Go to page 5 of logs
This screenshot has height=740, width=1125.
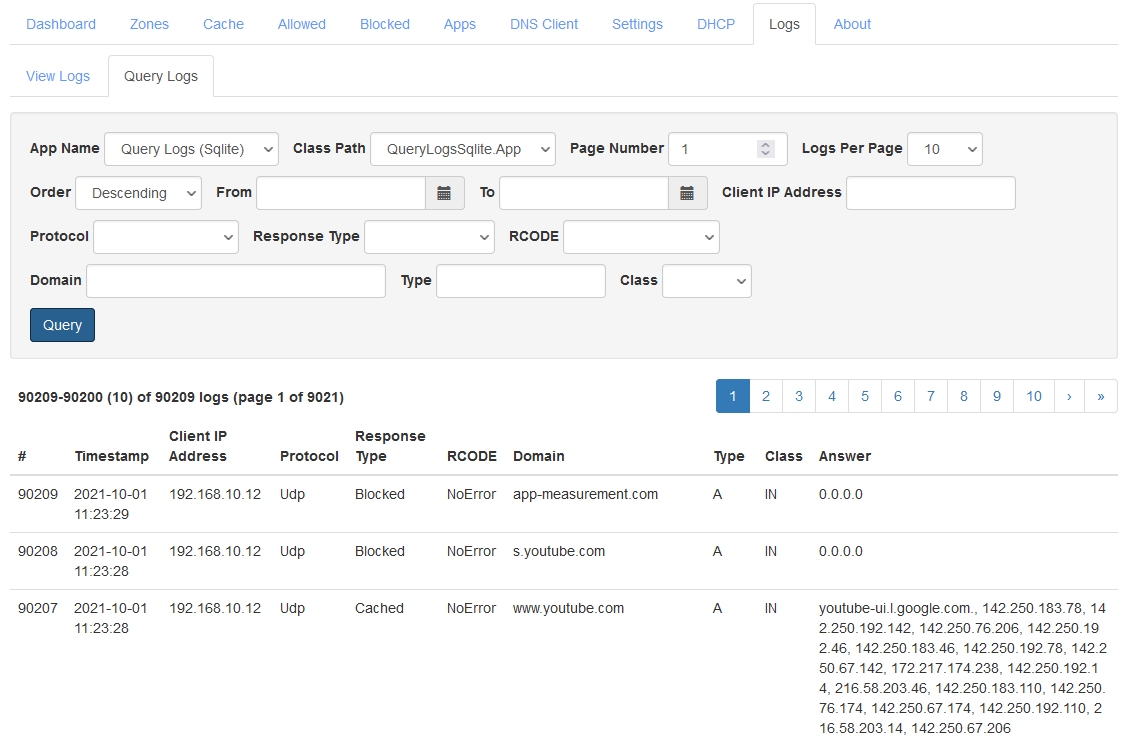(x=864, y=396)
